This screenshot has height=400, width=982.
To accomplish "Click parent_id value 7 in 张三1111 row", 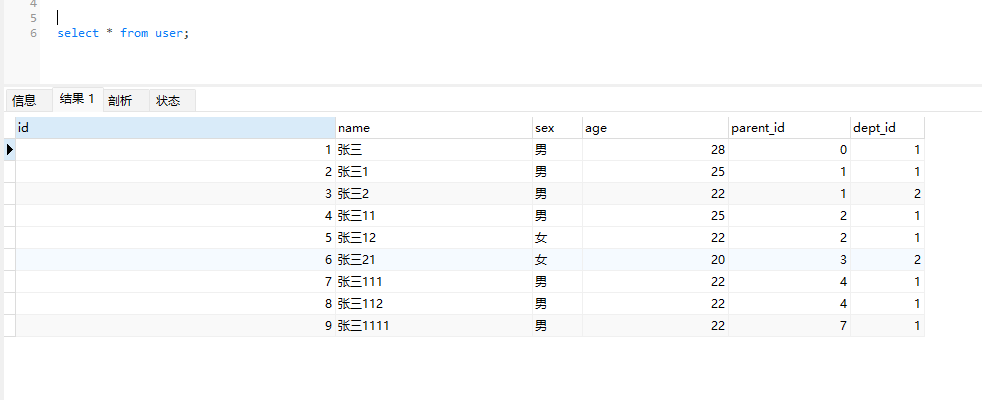I will pyautogui.click(x=789, y=325).
